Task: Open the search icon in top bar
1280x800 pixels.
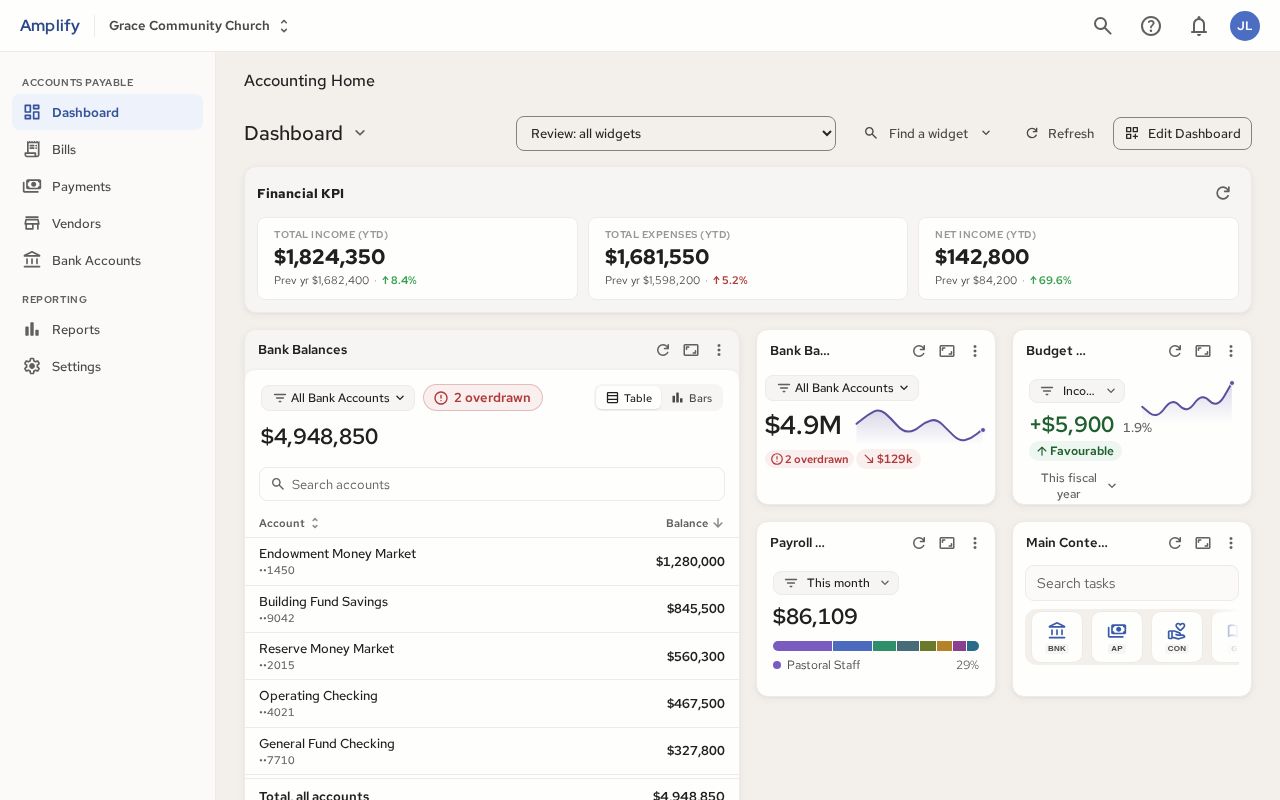Action: tap(1103, 26)
